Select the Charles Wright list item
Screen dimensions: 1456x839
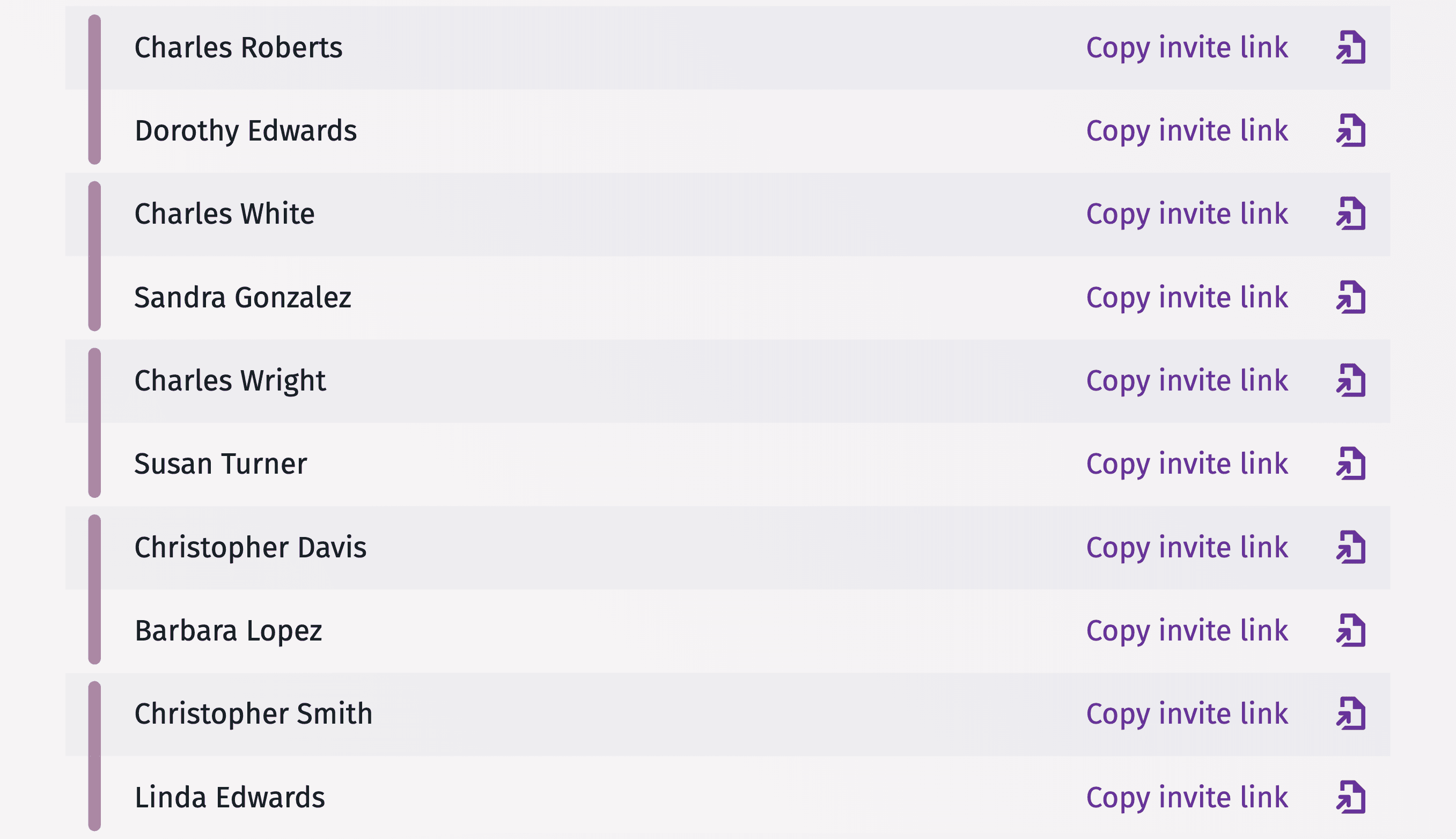(728, 380)
